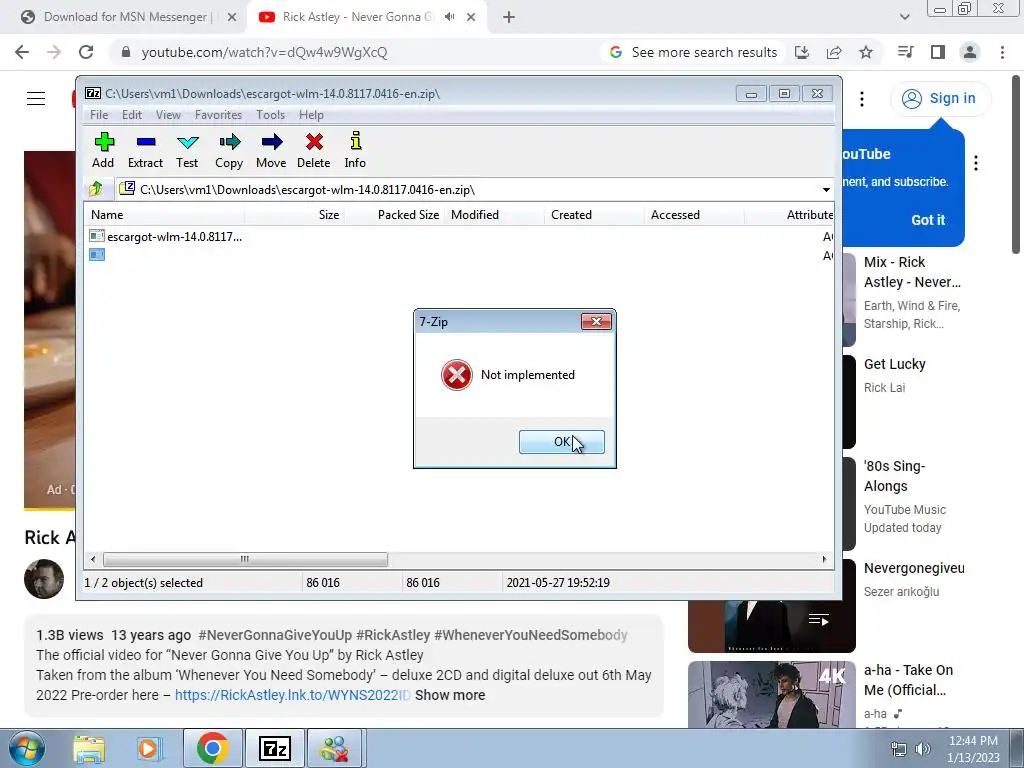Open the View menu in 7-Zip

click(x=168, y=115)
